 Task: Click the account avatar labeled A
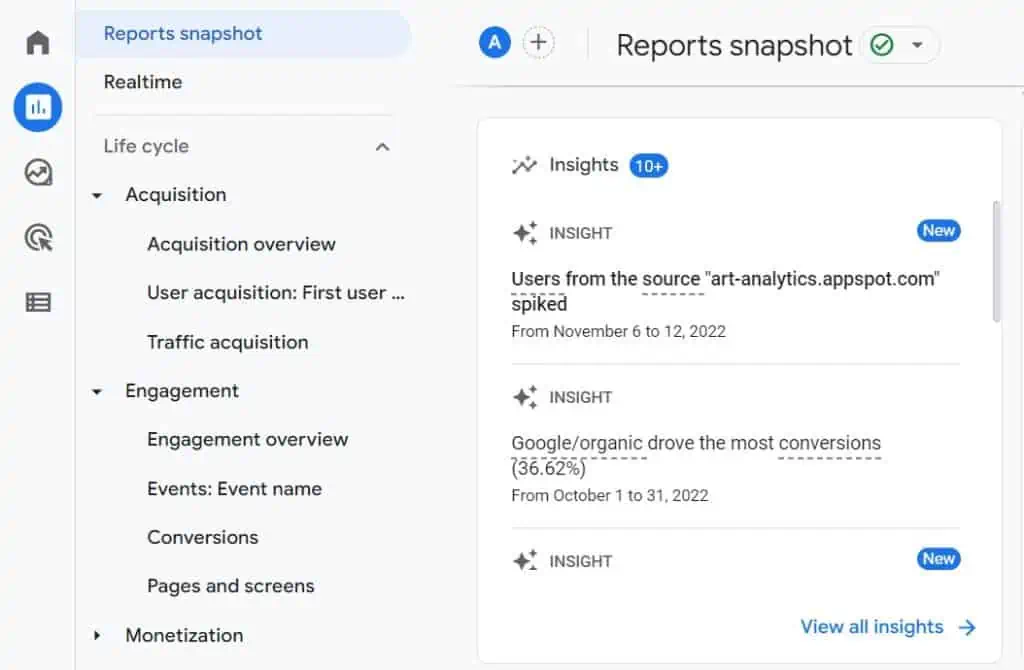pyautogui.click(x=494, y=43)
